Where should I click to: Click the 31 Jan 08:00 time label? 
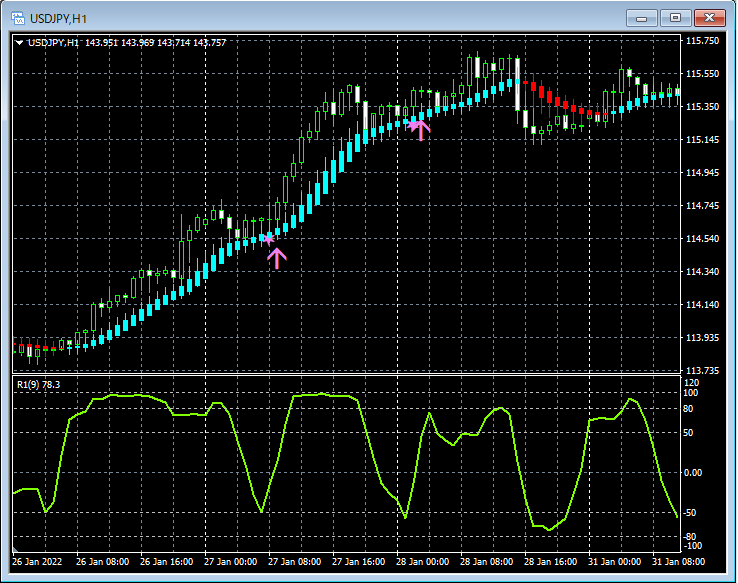point(679,561)
